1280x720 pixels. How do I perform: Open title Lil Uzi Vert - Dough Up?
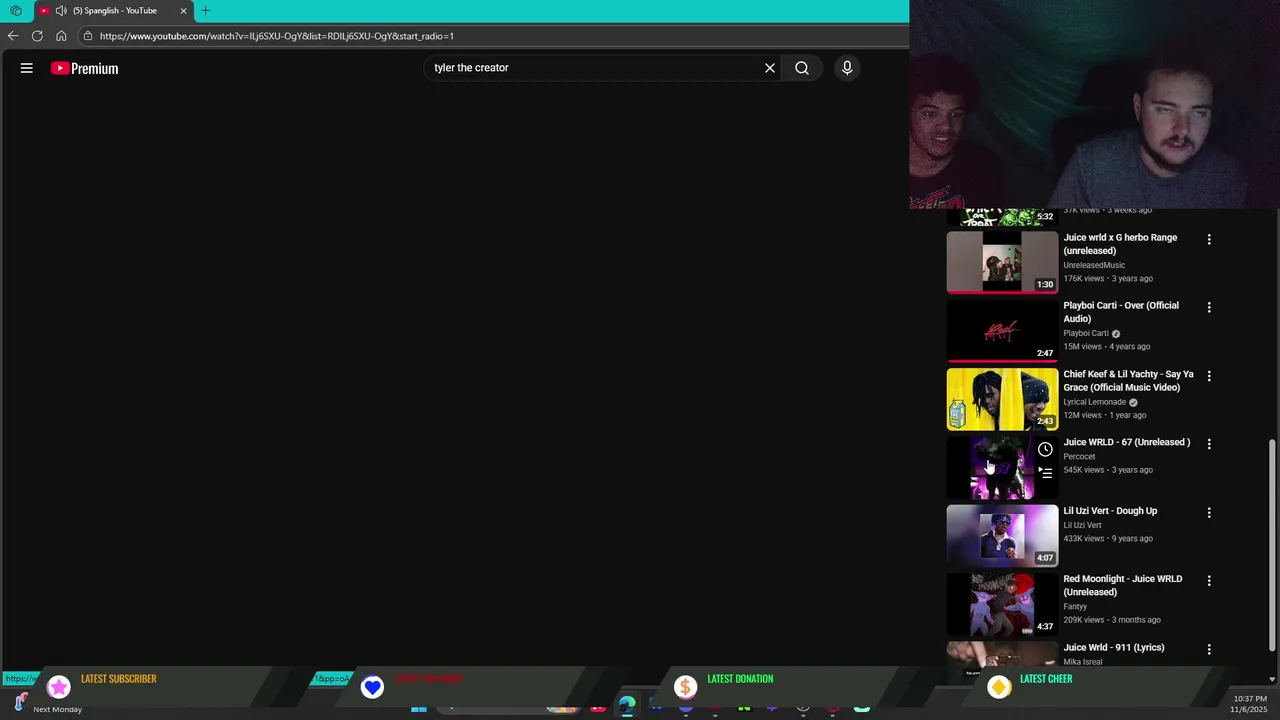click(x=1110, y=511)
